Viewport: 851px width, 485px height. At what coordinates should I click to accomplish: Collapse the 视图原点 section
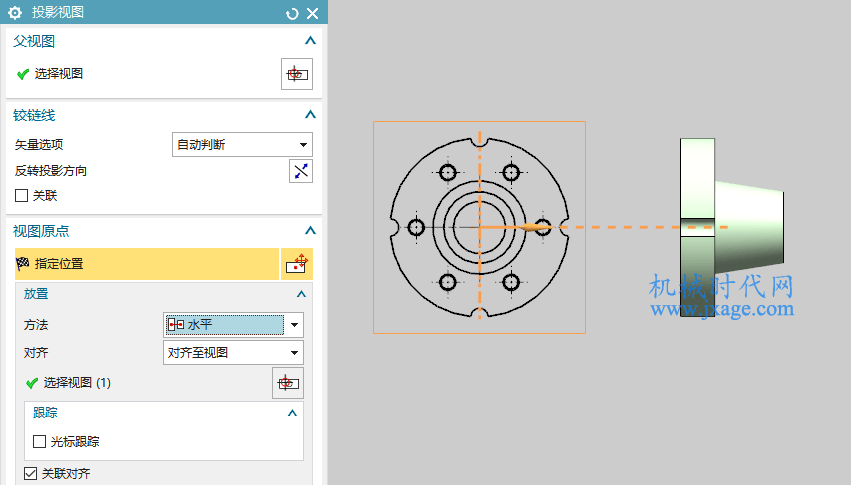tap(310, 231)
